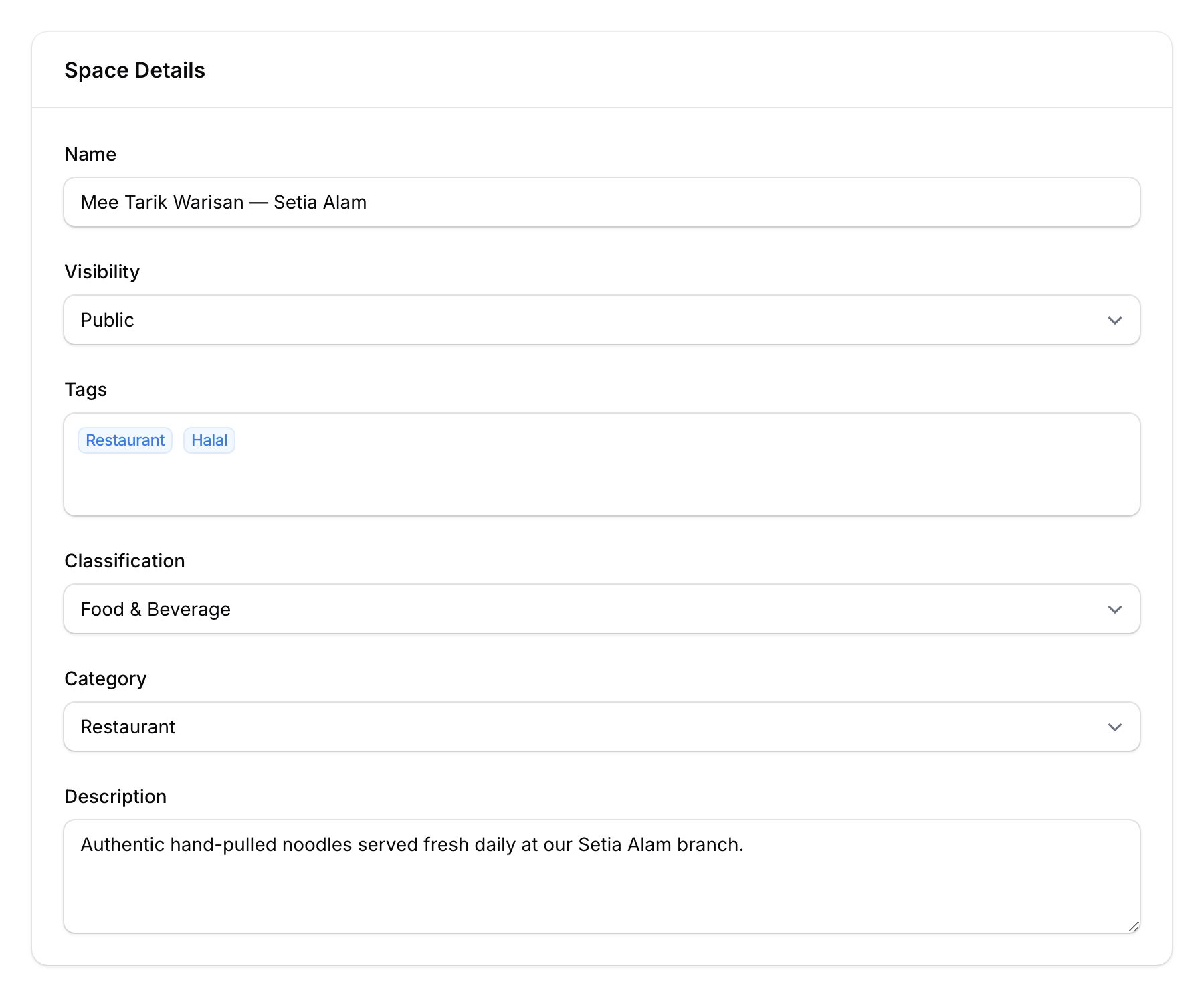Expand the Classification dropdown chevron
This screenshot has height=997, width=1204.
(x=1114, y=609)
